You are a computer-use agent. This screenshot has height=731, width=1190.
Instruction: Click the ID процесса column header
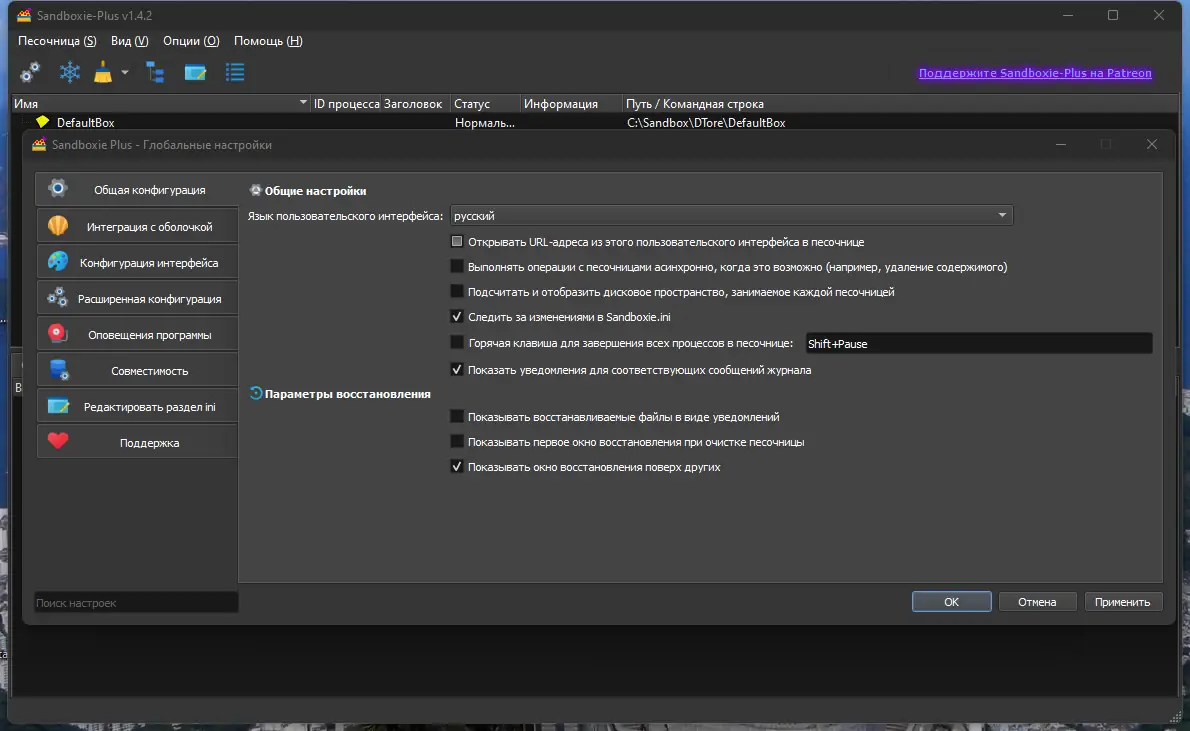346,104
